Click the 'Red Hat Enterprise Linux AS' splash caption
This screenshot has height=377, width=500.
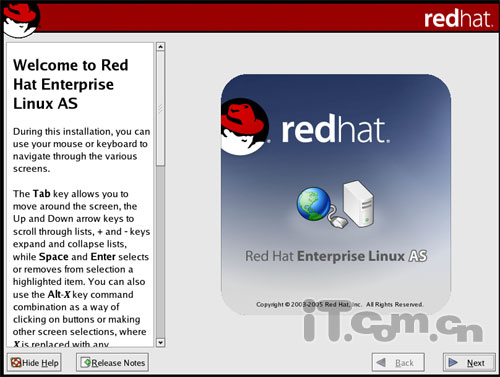pyautogui.click(x=336, y=256)
